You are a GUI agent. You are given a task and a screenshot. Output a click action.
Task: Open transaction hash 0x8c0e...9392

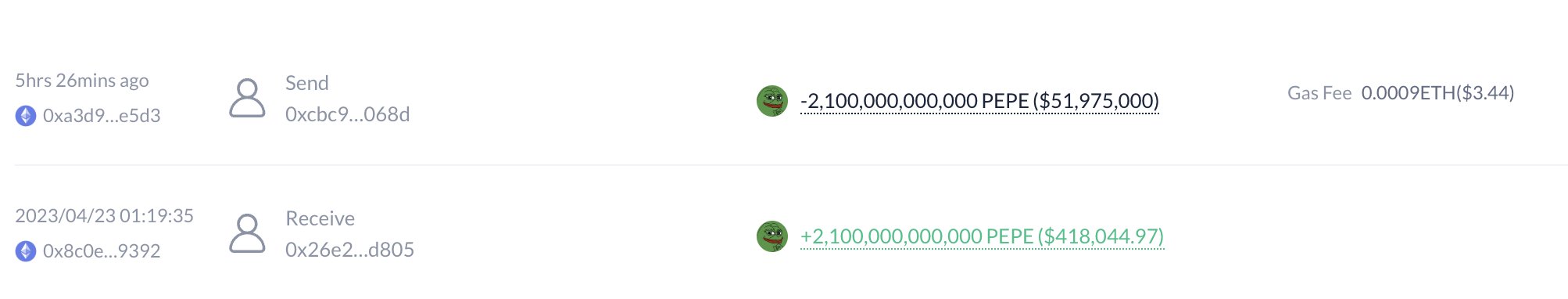(x=102, y=251)
